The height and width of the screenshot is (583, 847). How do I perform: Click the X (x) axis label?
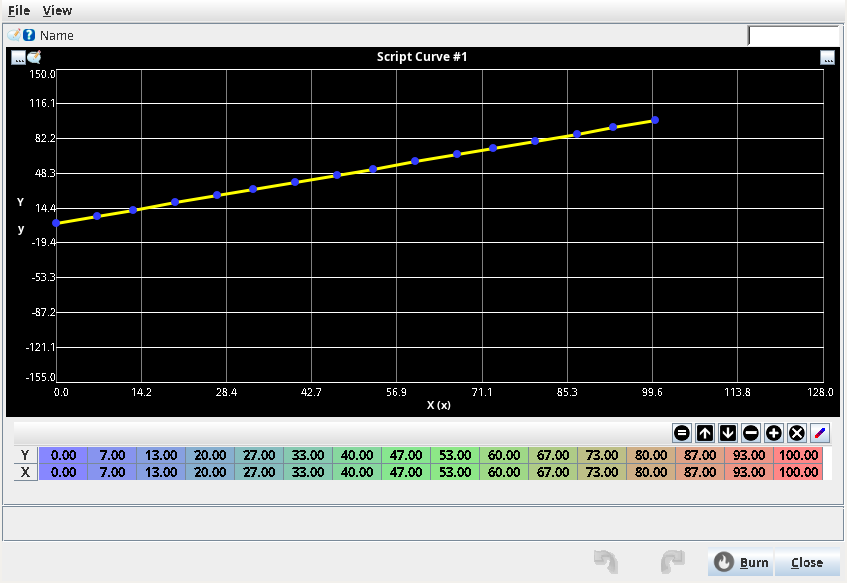pos(439,405)
